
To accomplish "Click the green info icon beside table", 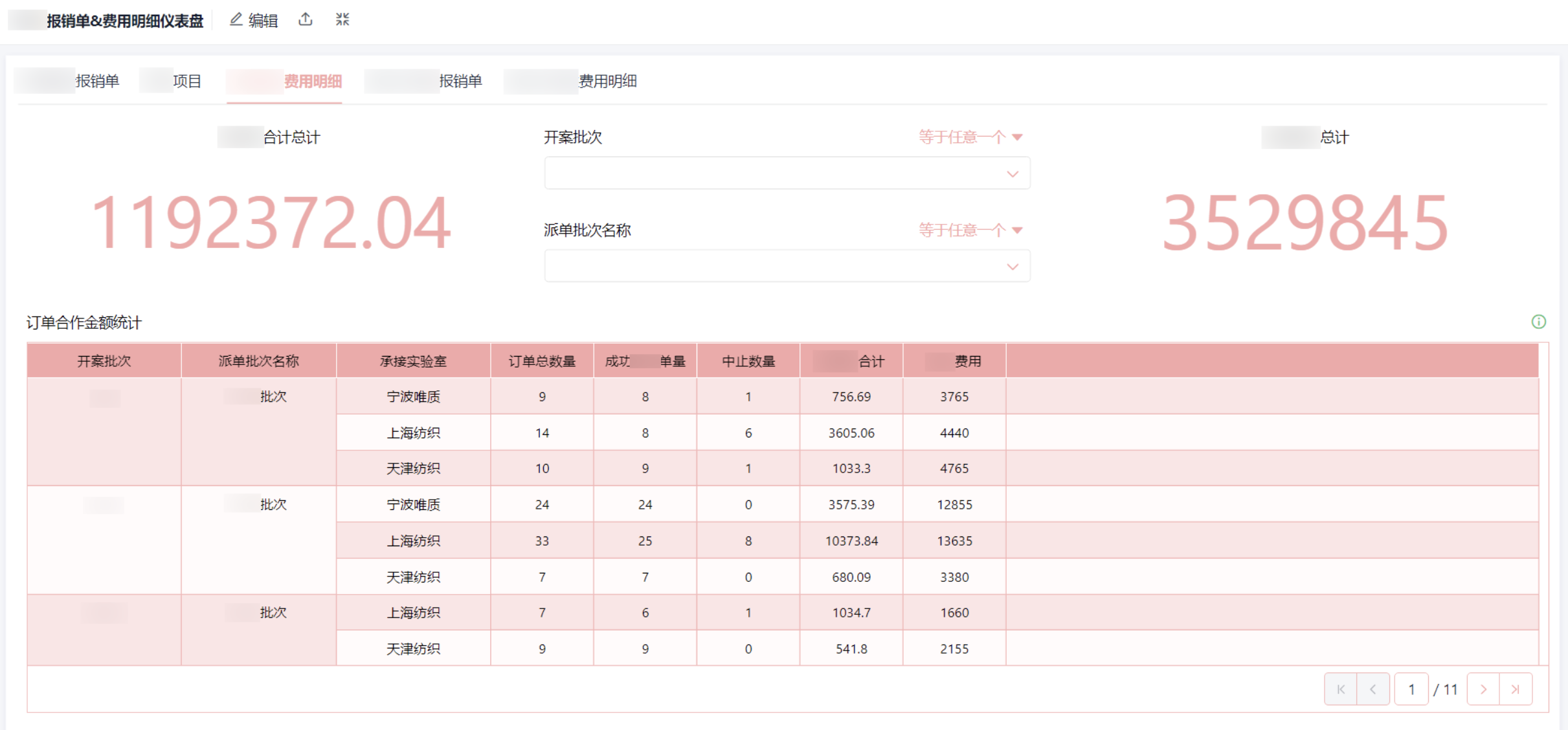I will (x=1538, y=322).
